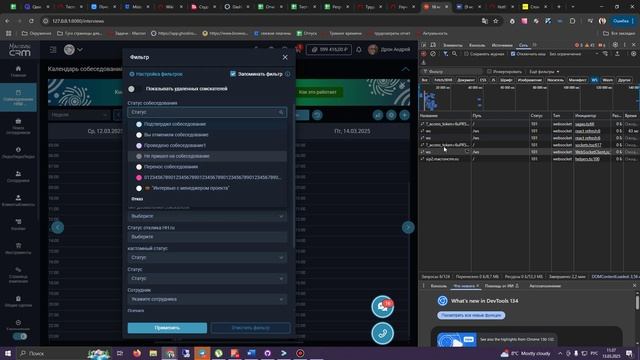This screenshot has height=360, width=640.
Task: Toggle the remember filter checkbox
Action: (233, 74)
